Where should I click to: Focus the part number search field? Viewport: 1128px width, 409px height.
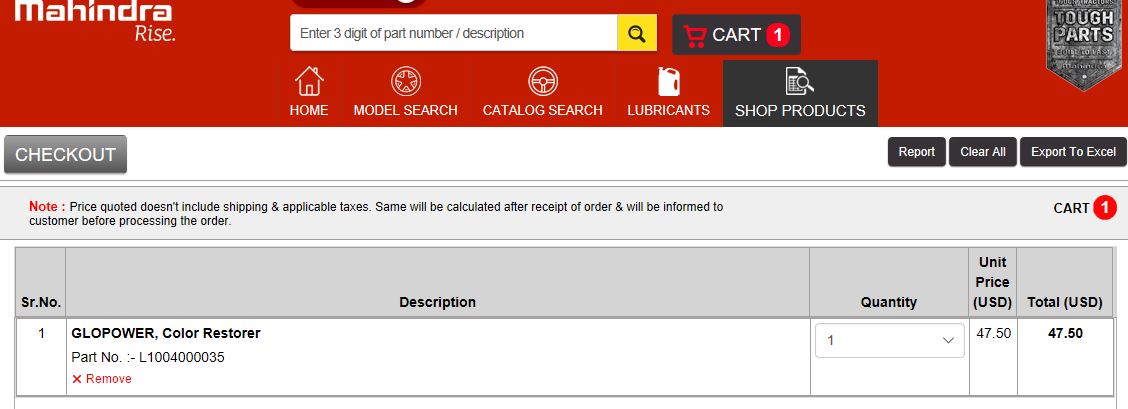pos(453,33)
